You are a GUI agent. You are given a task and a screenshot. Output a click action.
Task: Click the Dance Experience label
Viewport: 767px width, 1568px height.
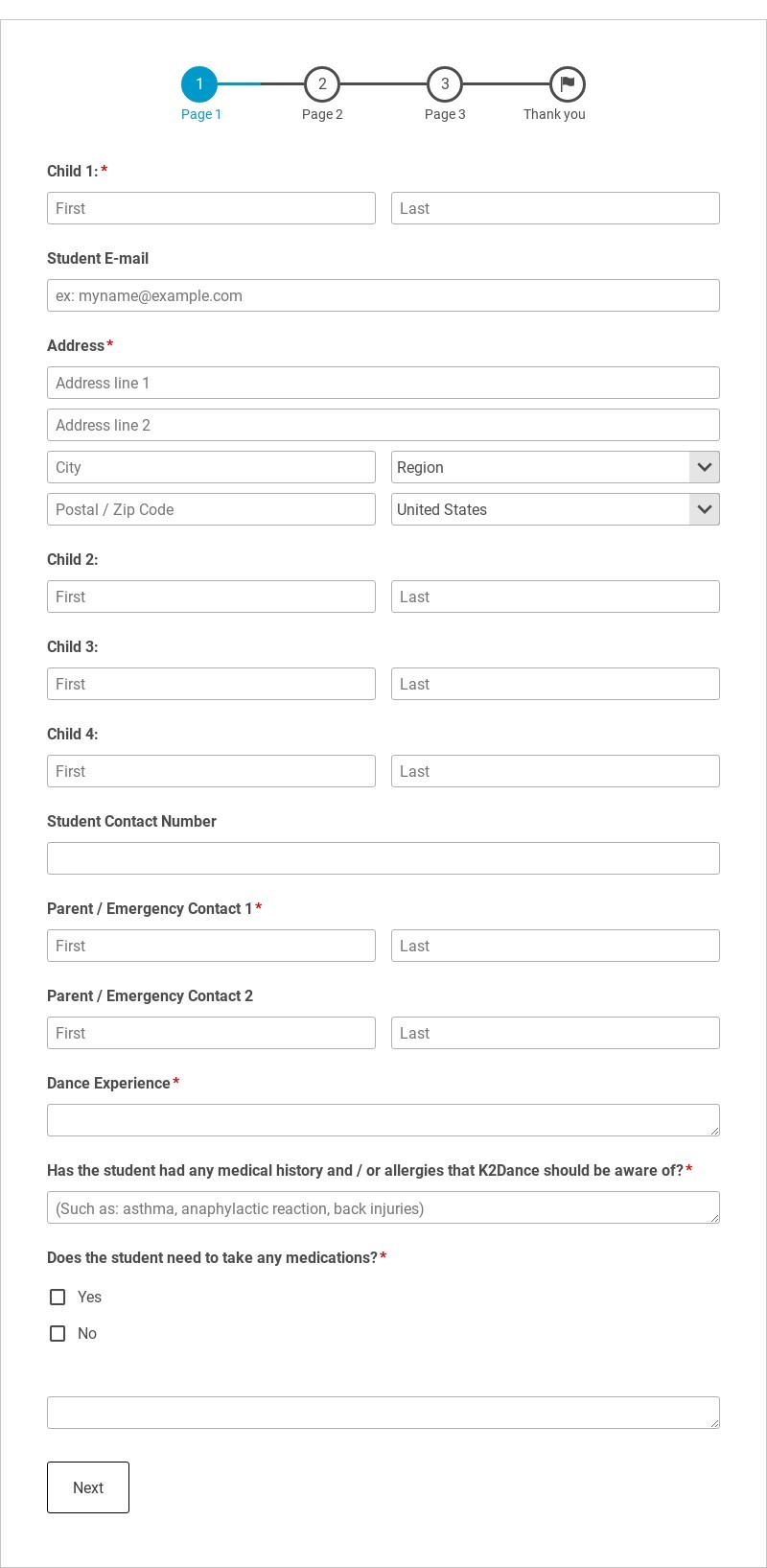(108, 1083)
